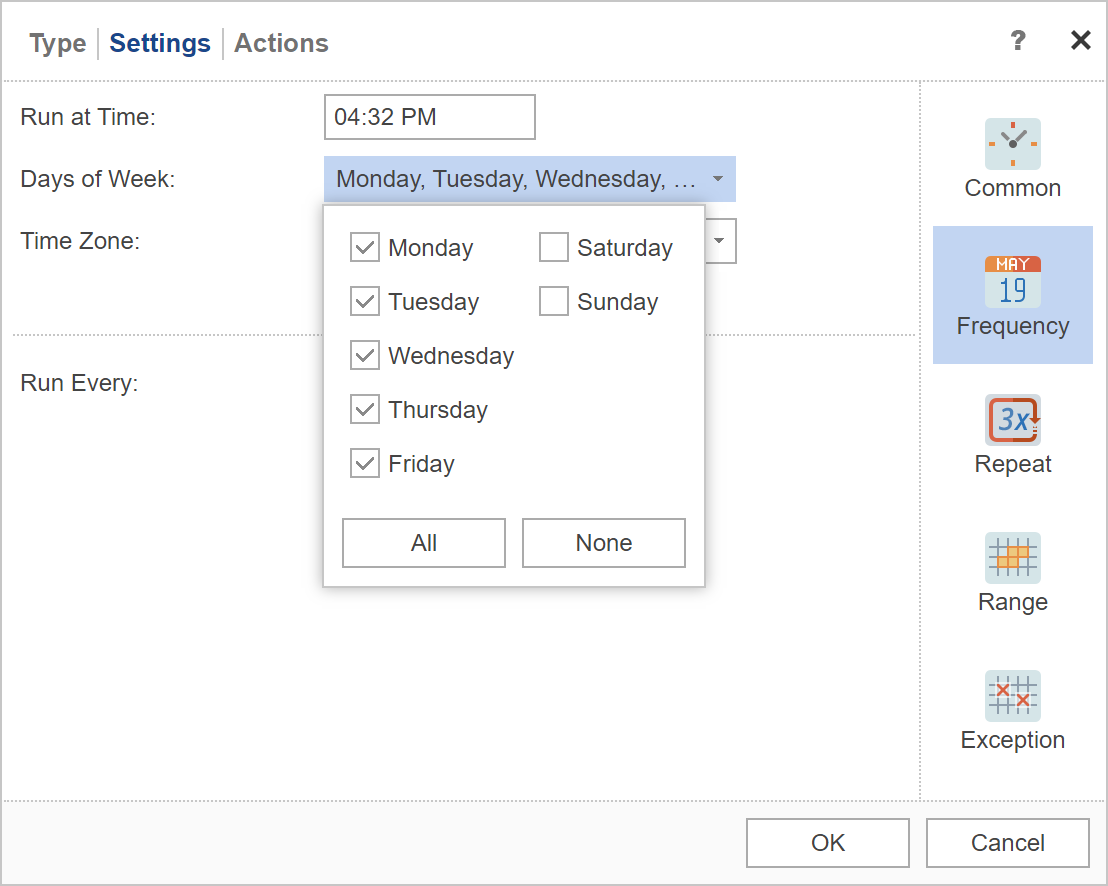The height and width of the screenshot is (886, 1108).
Task: Open the Repeat 3x settings
Action: (x=1012, y=434)
